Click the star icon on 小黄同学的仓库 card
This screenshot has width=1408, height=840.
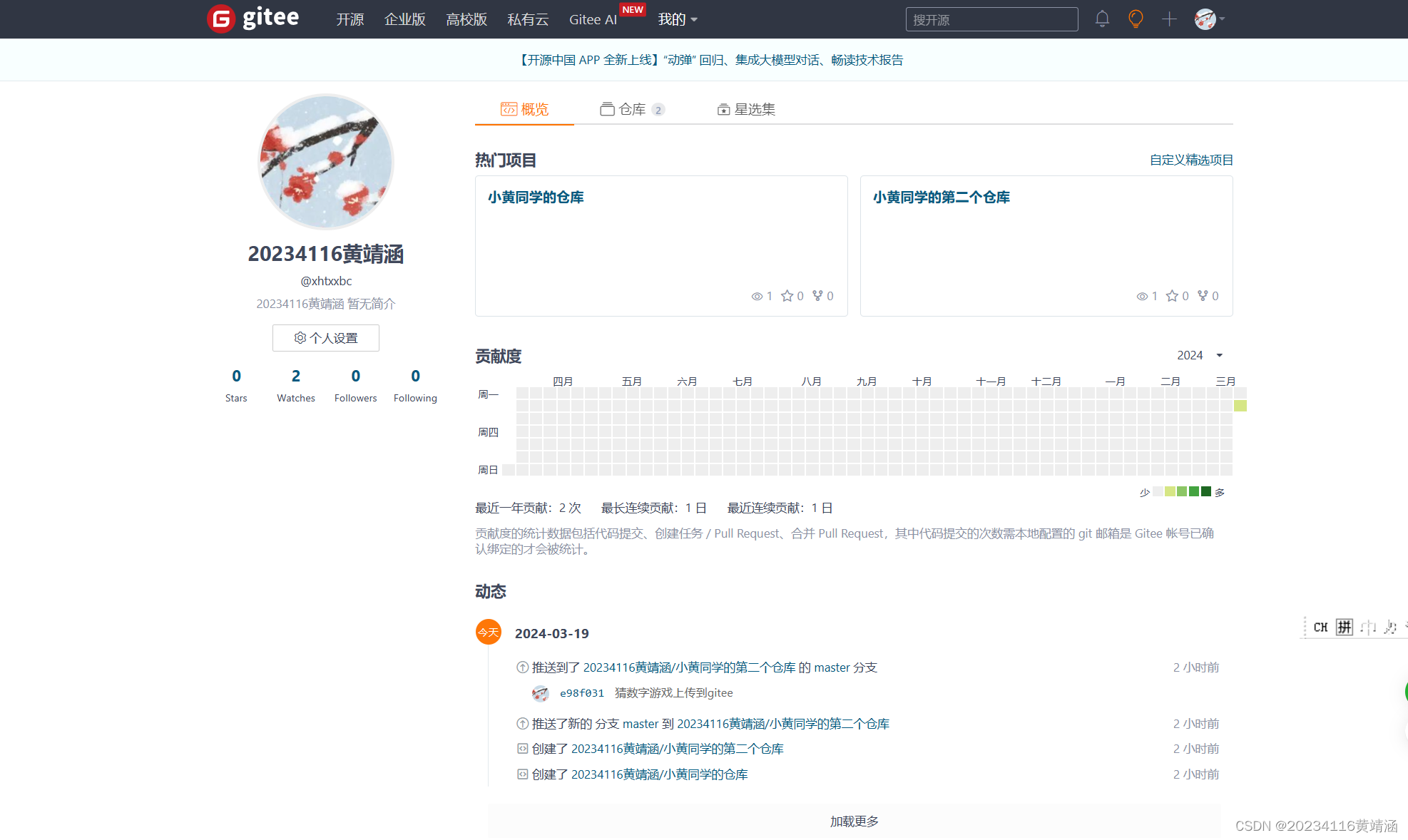(x=787, y=296)
